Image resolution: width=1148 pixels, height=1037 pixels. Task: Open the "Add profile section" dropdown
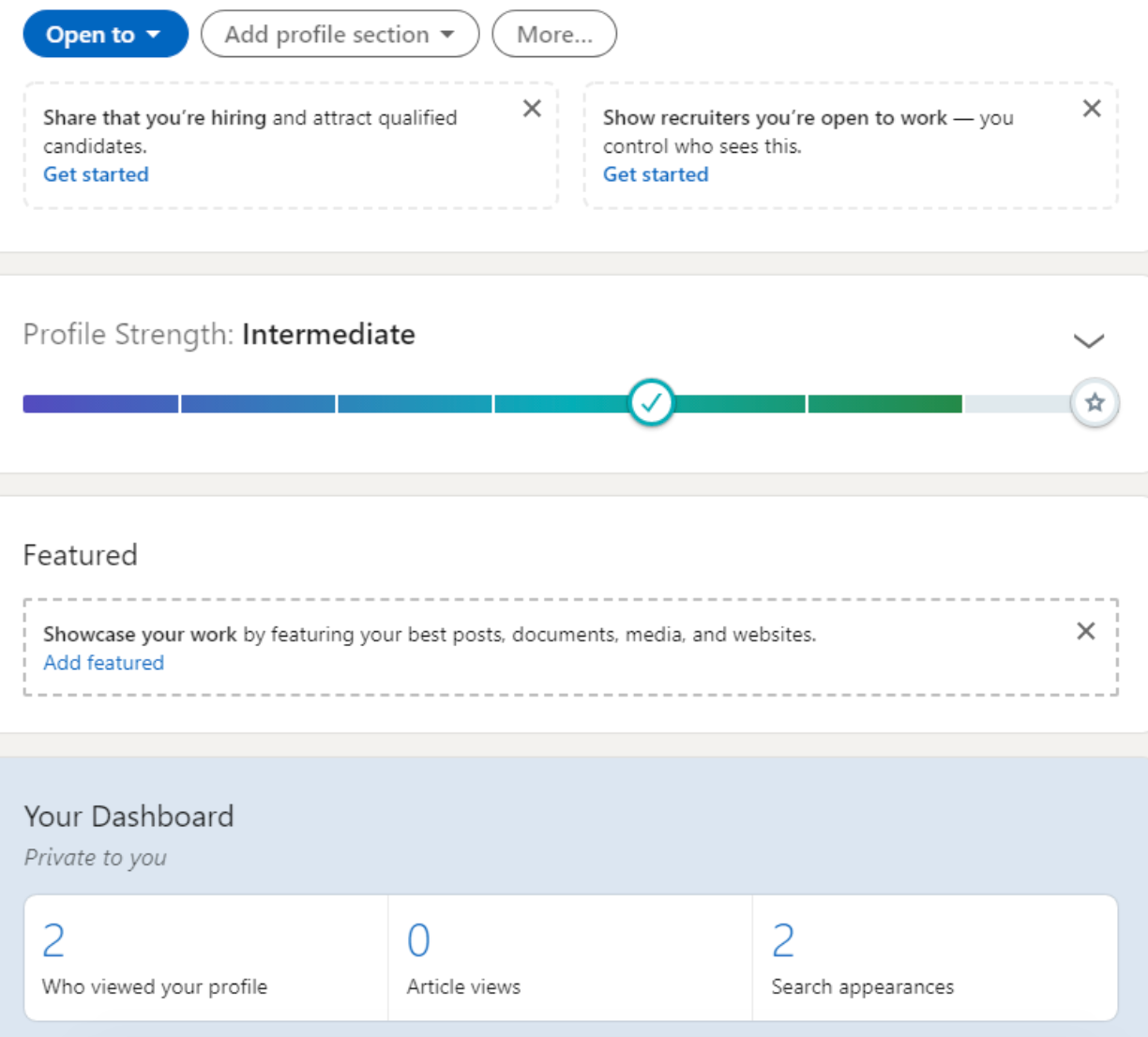click(340, 34)
